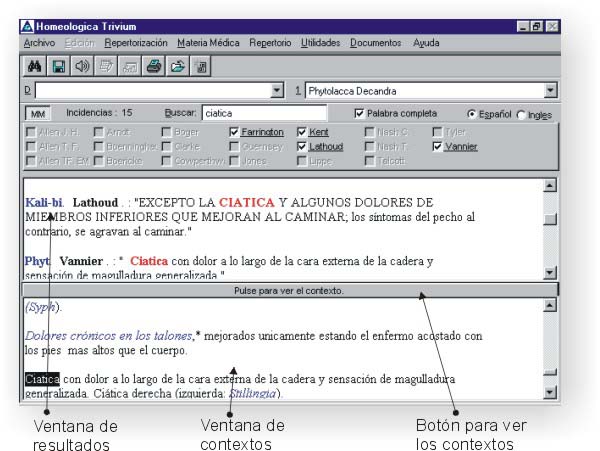The width and height of the screenshot is (600, 451).
Task: Click the Stillingia remedy link in context
Action: (253, 393)
